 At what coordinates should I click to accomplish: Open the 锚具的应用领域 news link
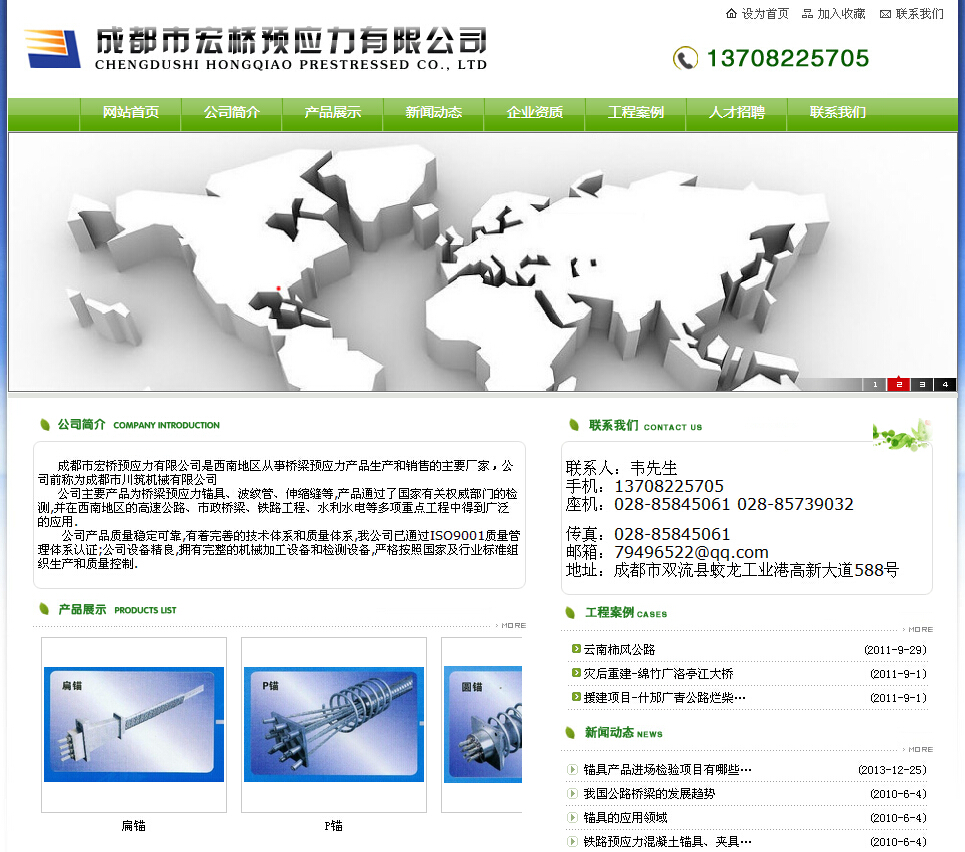pos(625,818)
